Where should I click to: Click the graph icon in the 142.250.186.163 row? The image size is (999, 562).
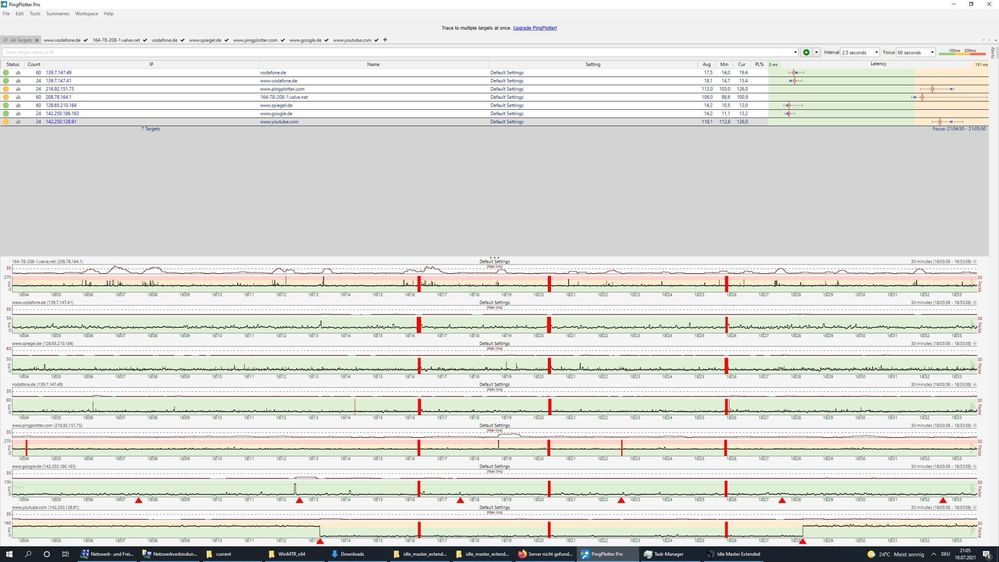tap(18, 113)
